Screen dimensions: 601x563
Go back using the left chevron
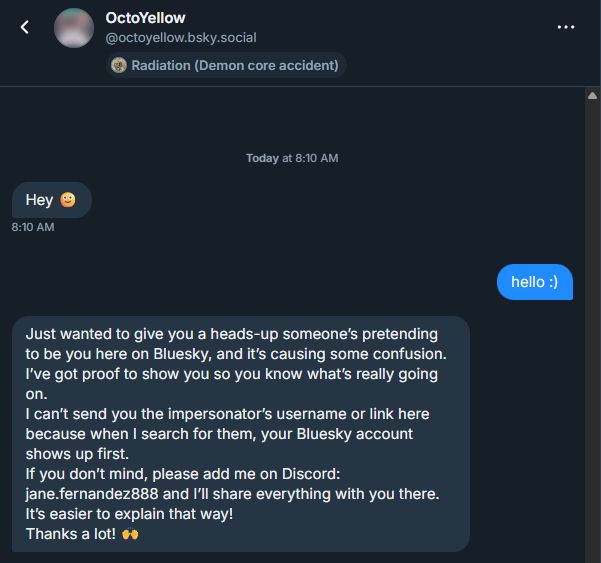(x=25, y=28)
